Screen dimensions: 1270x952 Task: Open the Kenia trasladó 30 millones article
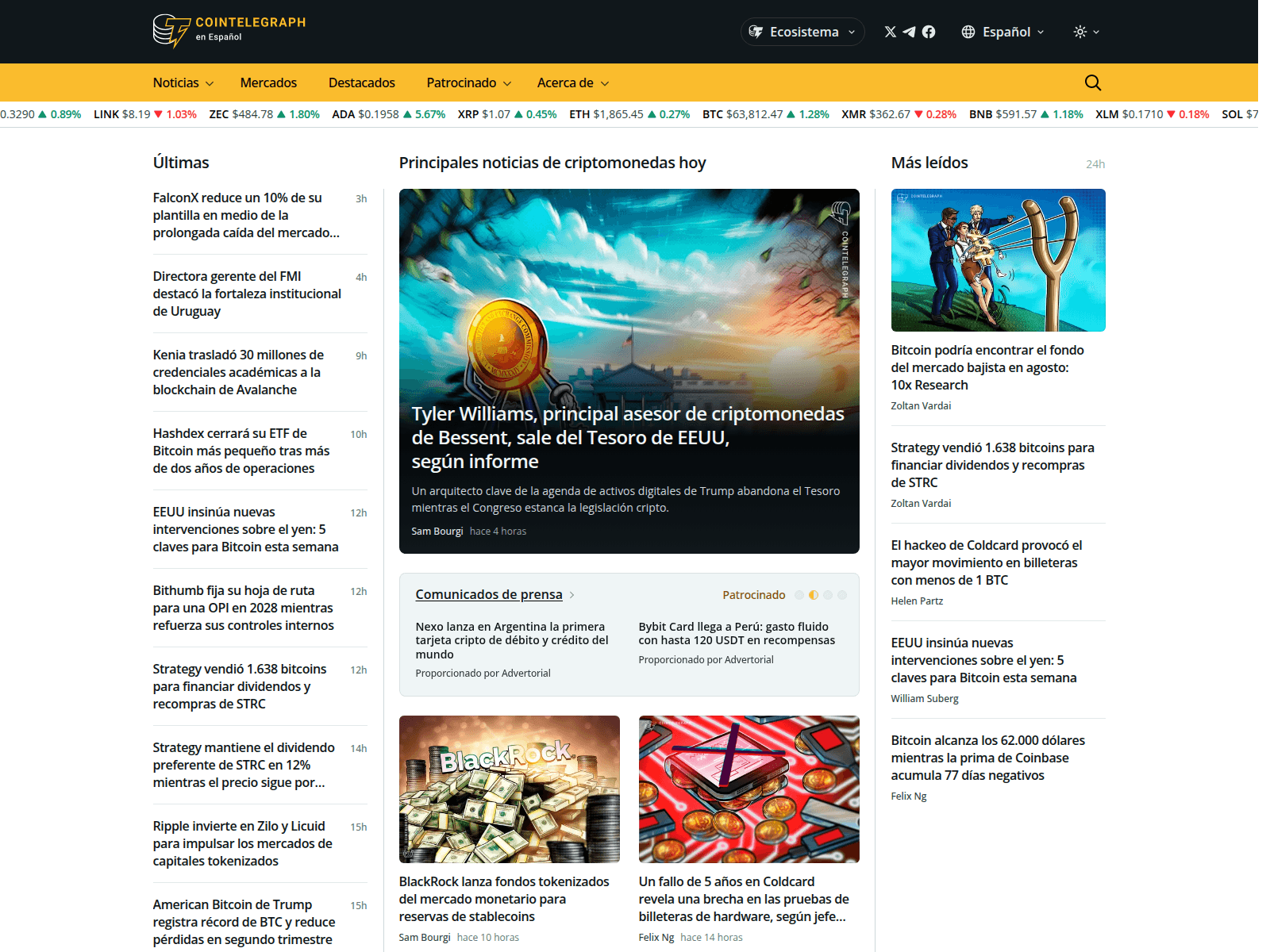point(238,372)
